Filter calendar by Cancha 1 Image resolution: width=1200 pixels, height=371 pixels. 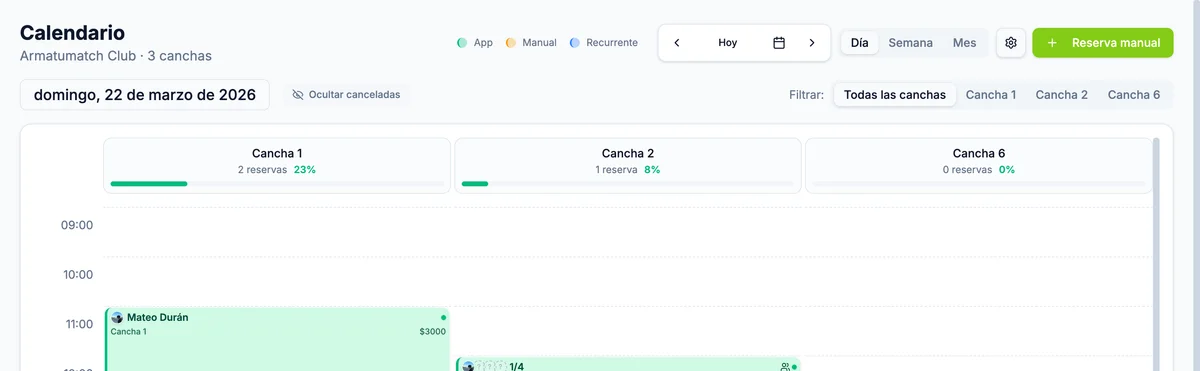991,95
